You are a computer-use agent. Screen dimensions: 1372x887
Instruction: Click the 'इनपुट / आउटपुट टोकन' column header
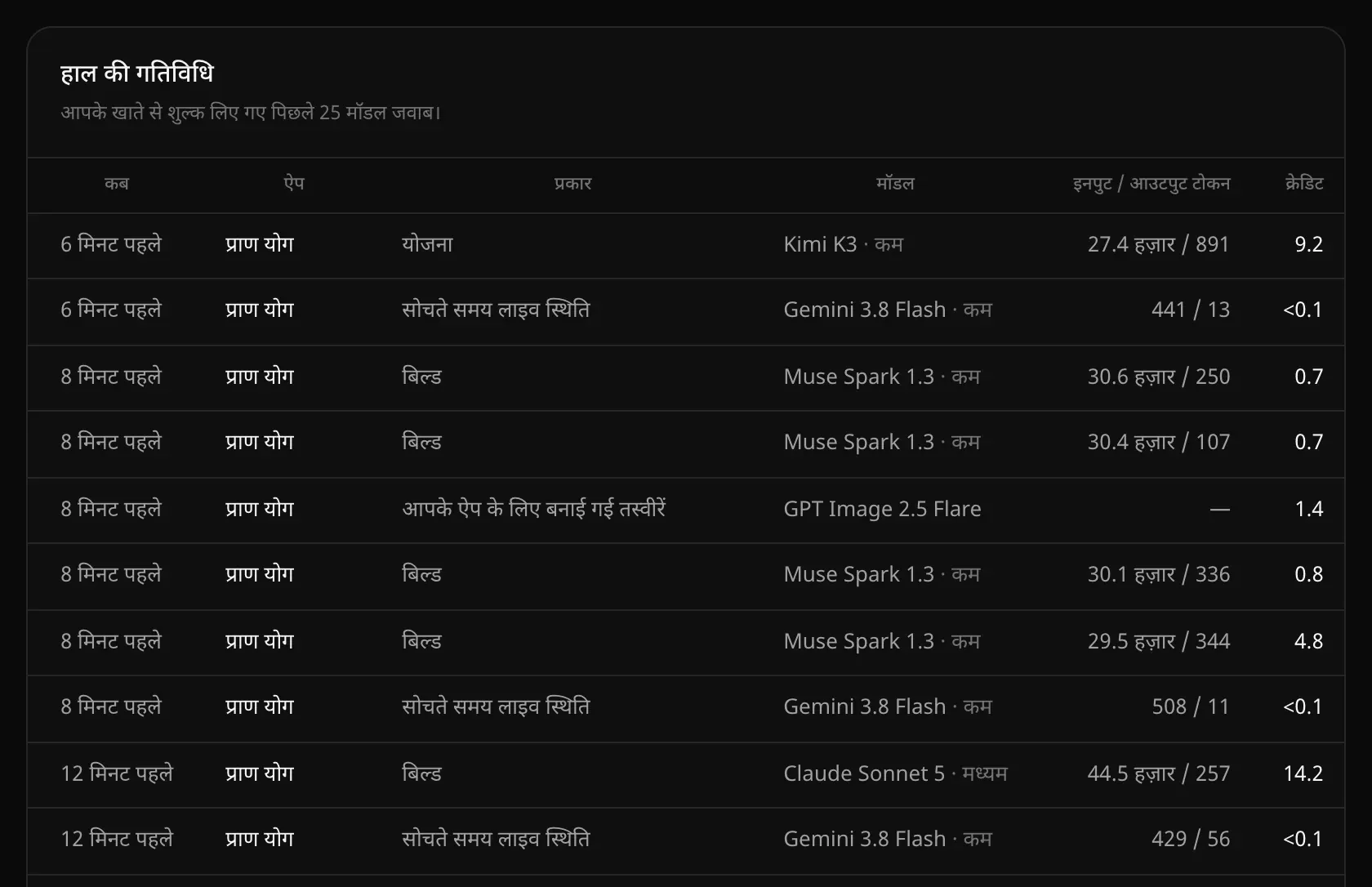(x=1151, y=184)
